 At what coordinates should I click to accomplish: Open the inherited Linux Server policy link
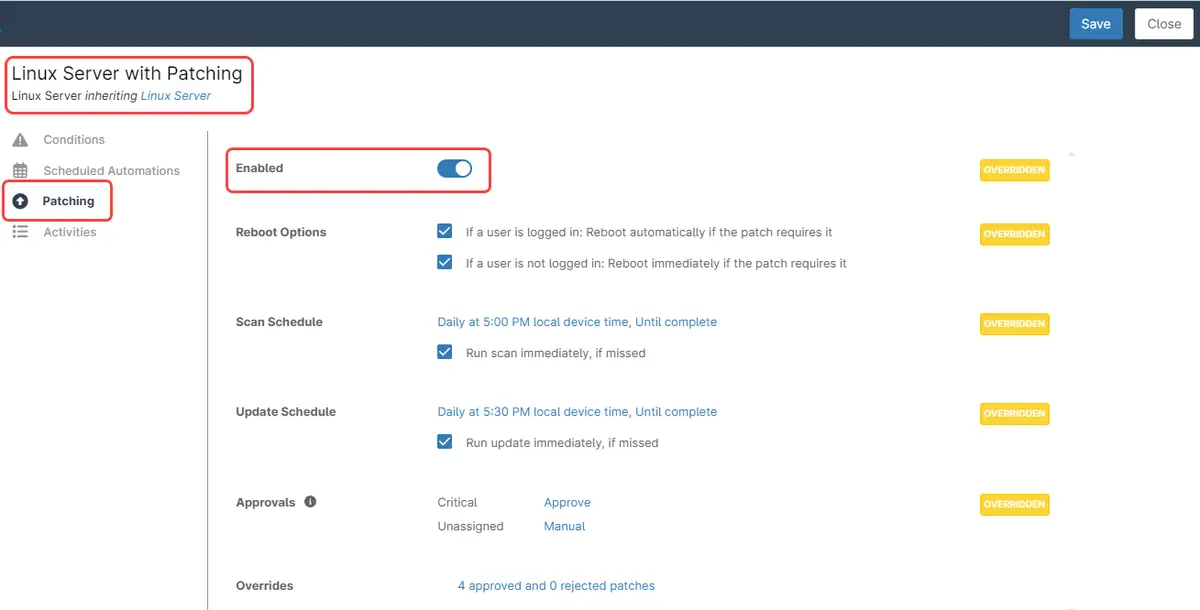coord(176,96)
